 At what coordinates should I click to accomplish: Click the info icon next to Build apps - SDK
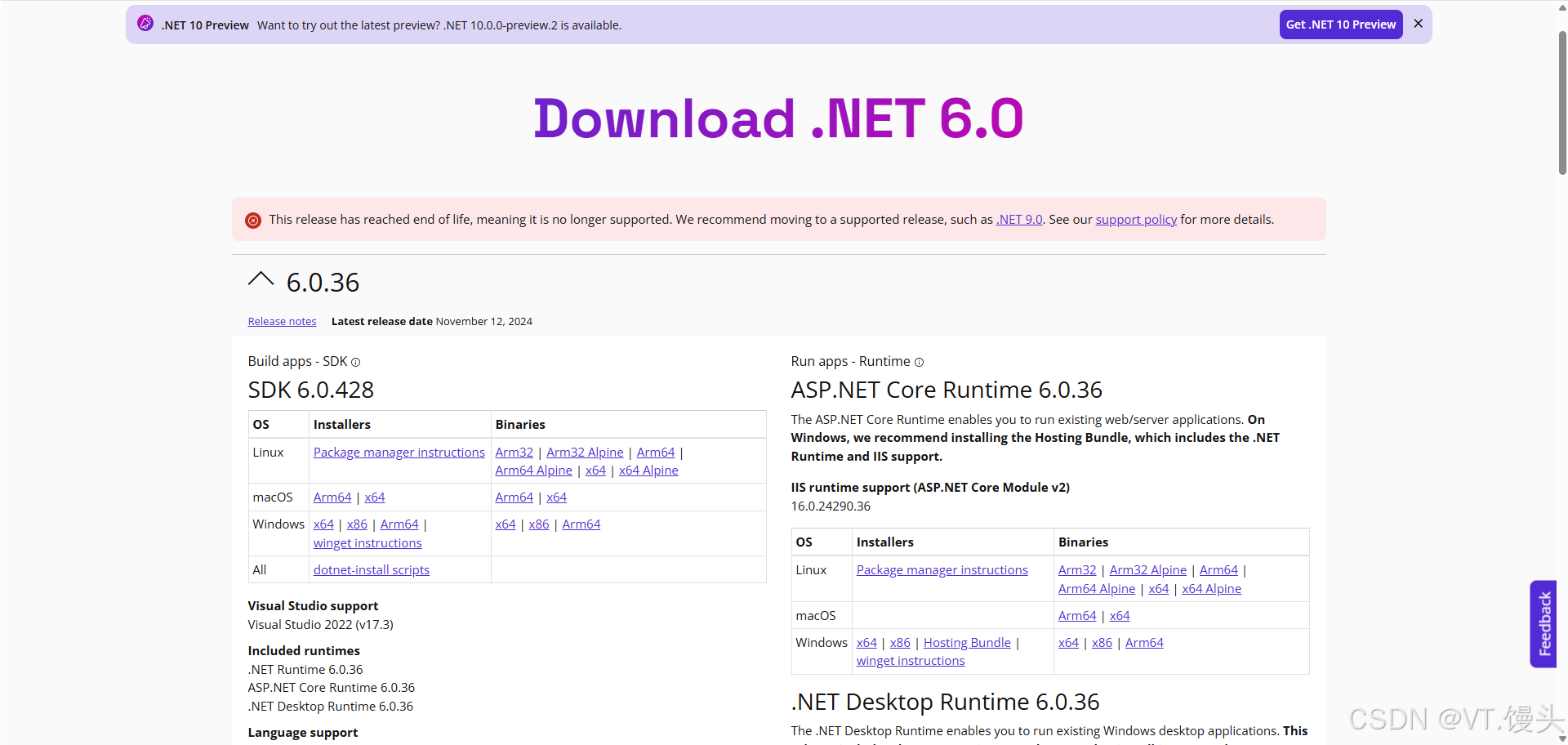[x=355, y=362]
